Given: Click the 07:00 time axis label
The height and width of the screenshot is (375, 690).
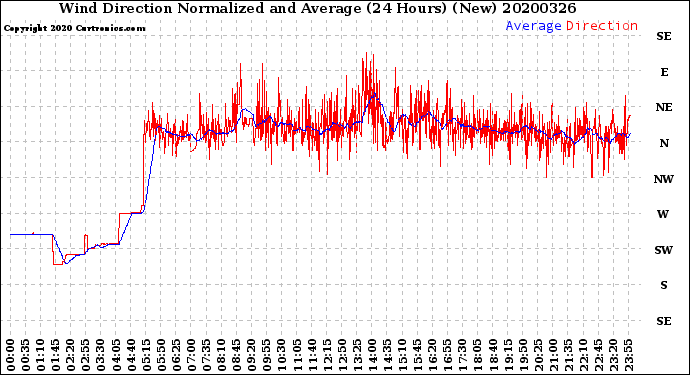Looking at the screenshot, I should point(191,355).
